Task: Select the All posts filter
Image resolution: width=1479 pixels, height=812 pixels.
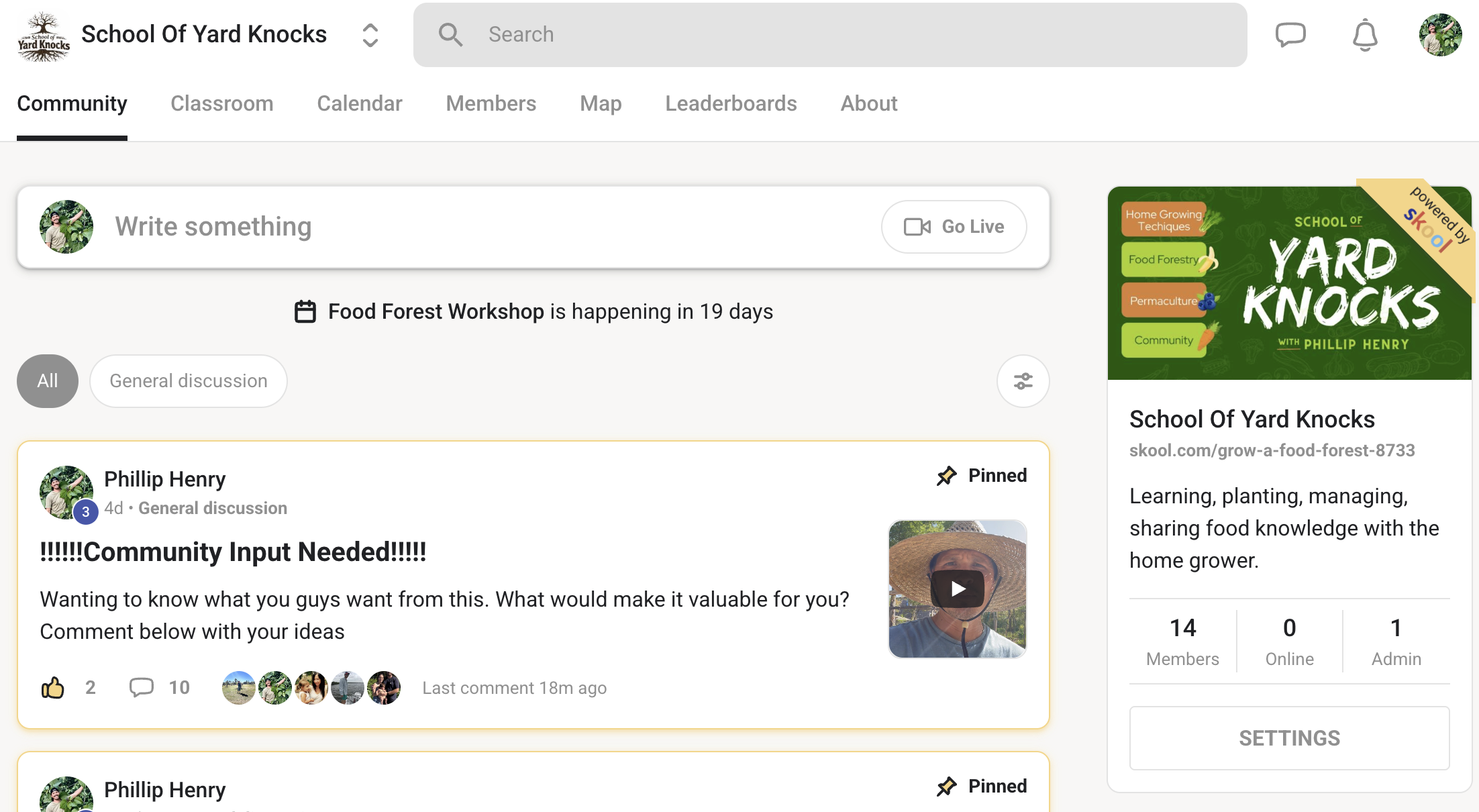Action: 47,380
